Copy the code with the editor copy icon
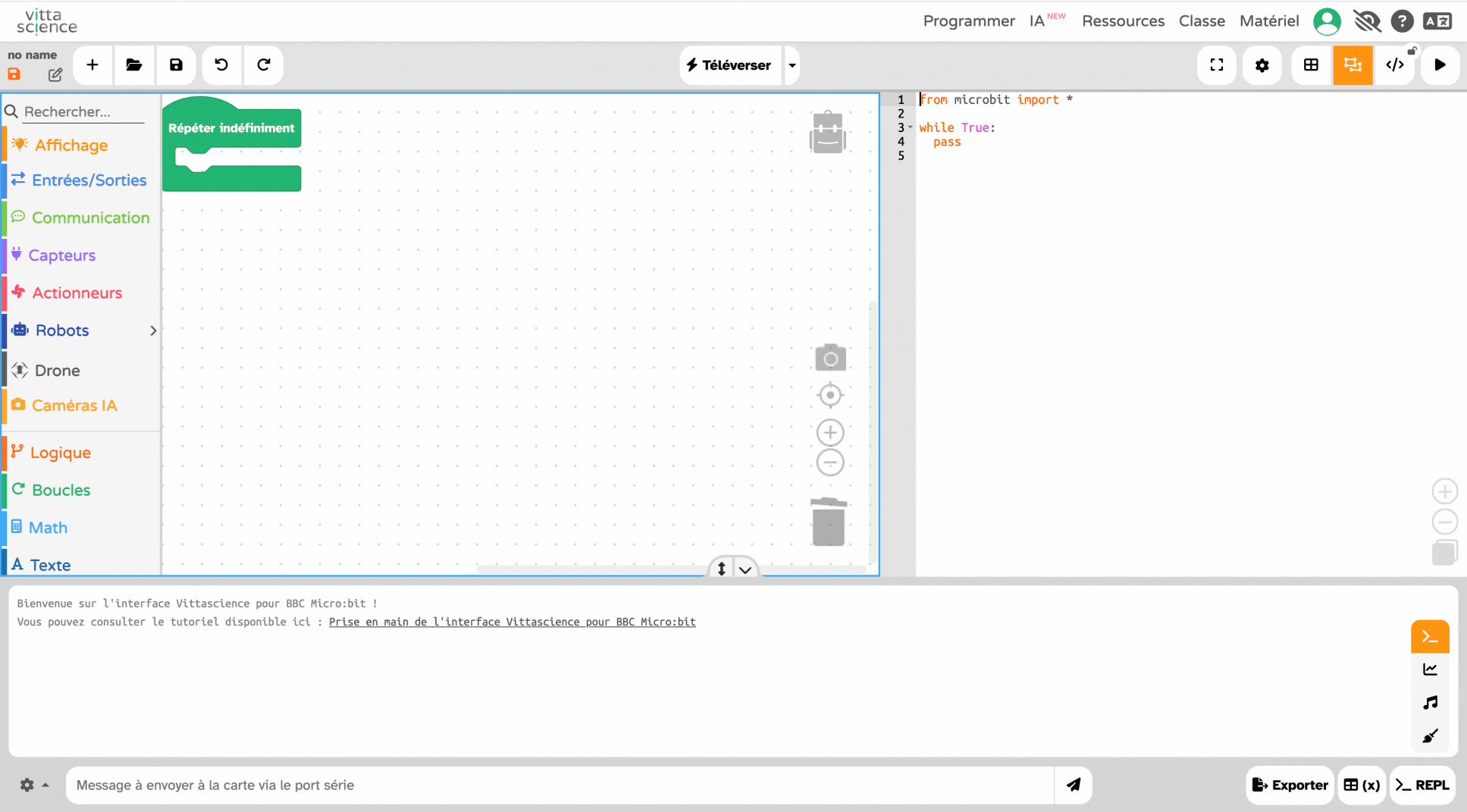The image size is (1467, 812). (1444, 553)
